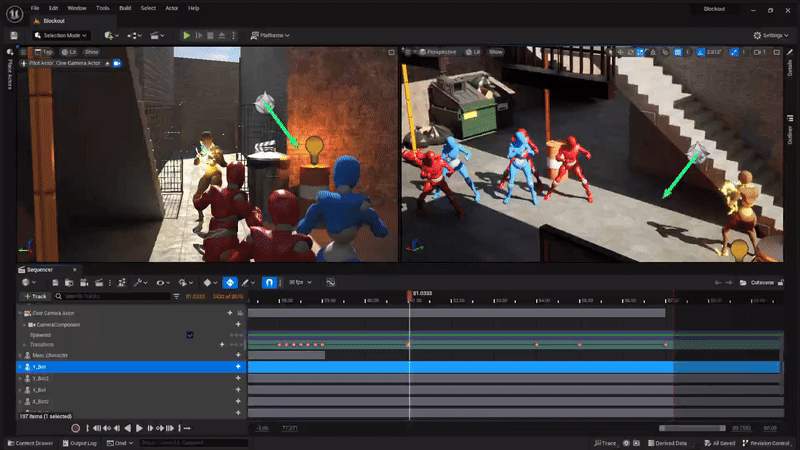
Task: Open the Build menu
Action: coord(125,7)
